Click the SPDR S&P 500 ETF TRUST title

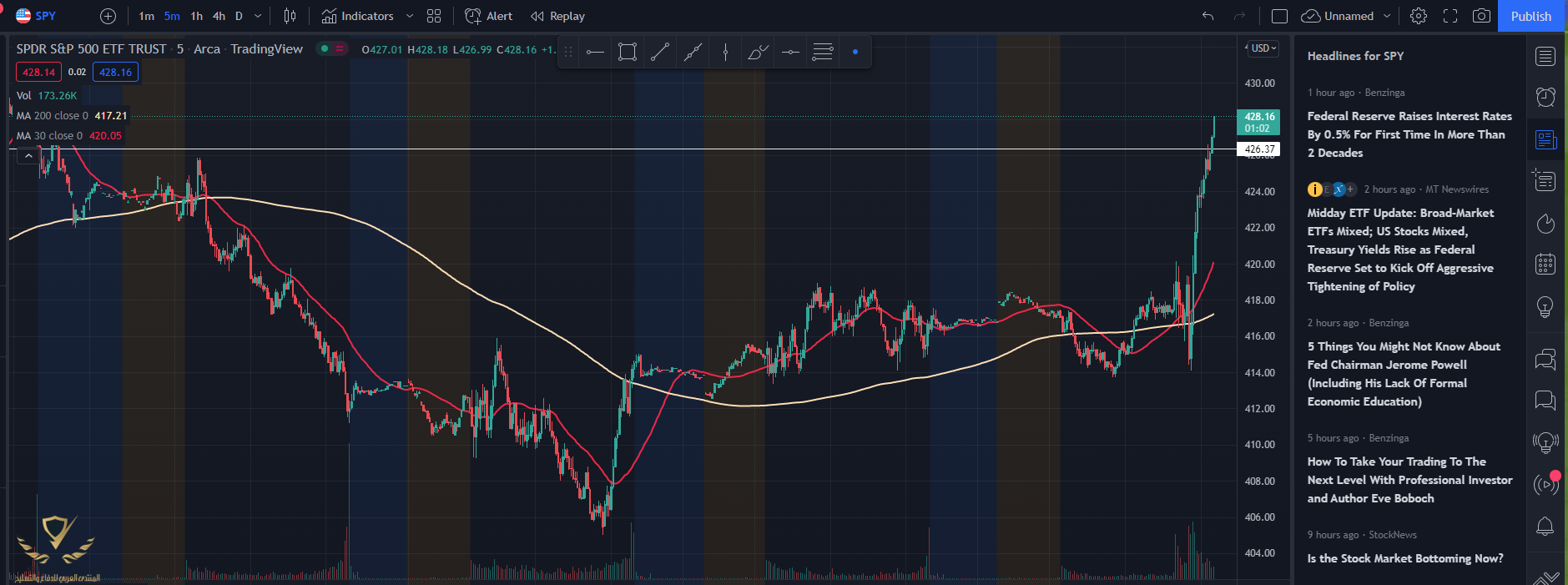point(92,49)
